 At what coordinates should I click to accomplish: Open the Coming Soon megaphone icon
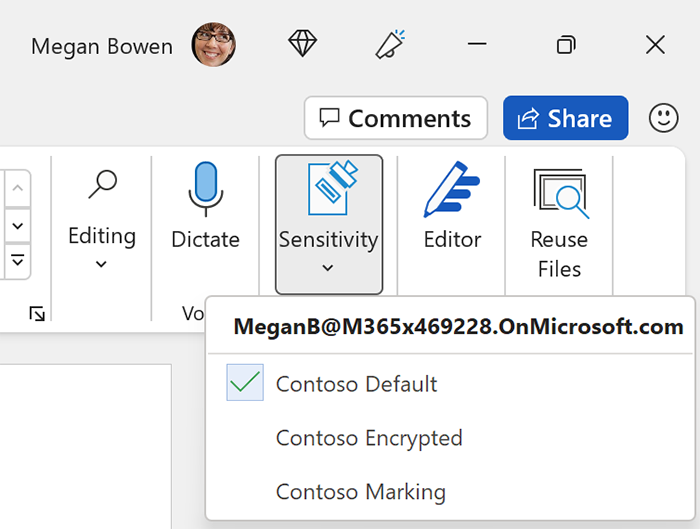(x=388, y=44)
